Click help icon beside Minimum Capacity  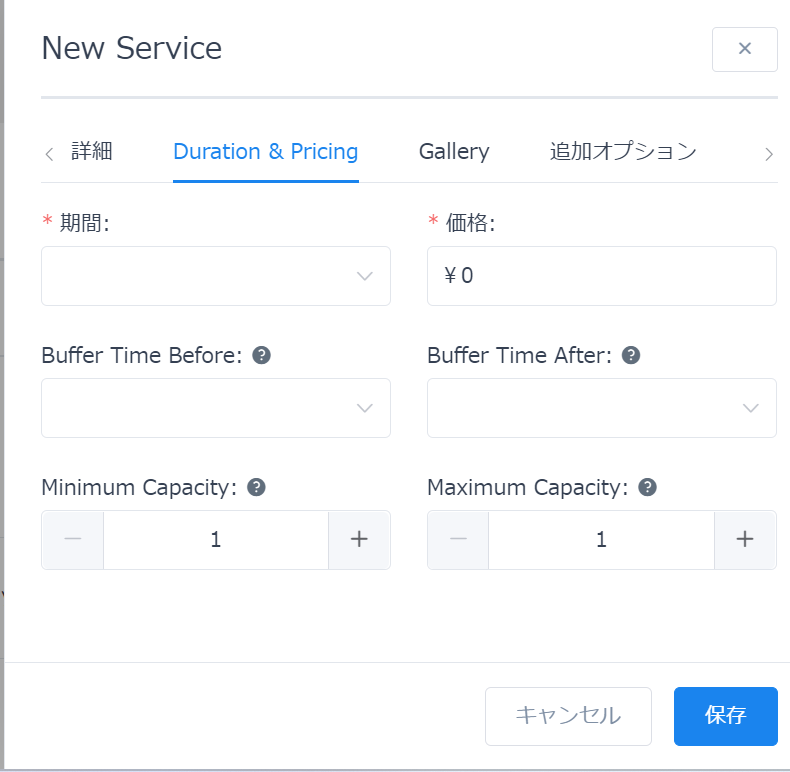click(x=256, y=487)
